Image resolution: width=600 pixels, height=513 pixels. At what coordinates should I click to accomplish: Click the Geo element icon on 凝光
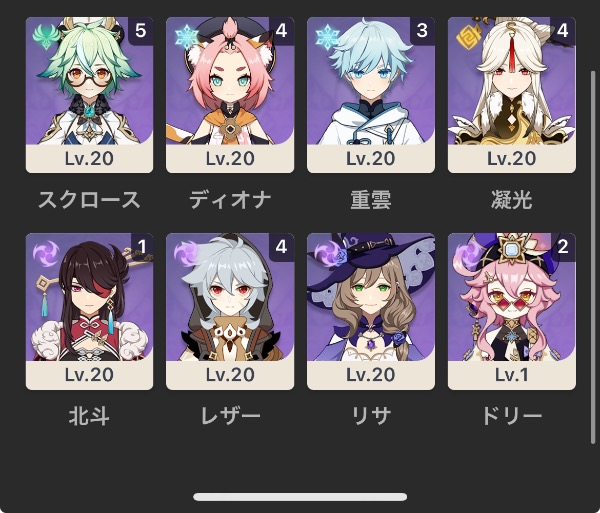pyautogui.click(x=468, y=37)
